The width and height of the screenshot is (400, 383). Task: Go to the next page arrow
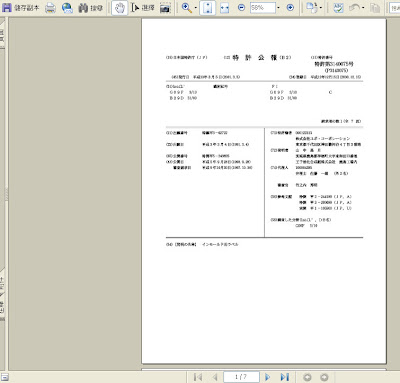tap(267, 377)
